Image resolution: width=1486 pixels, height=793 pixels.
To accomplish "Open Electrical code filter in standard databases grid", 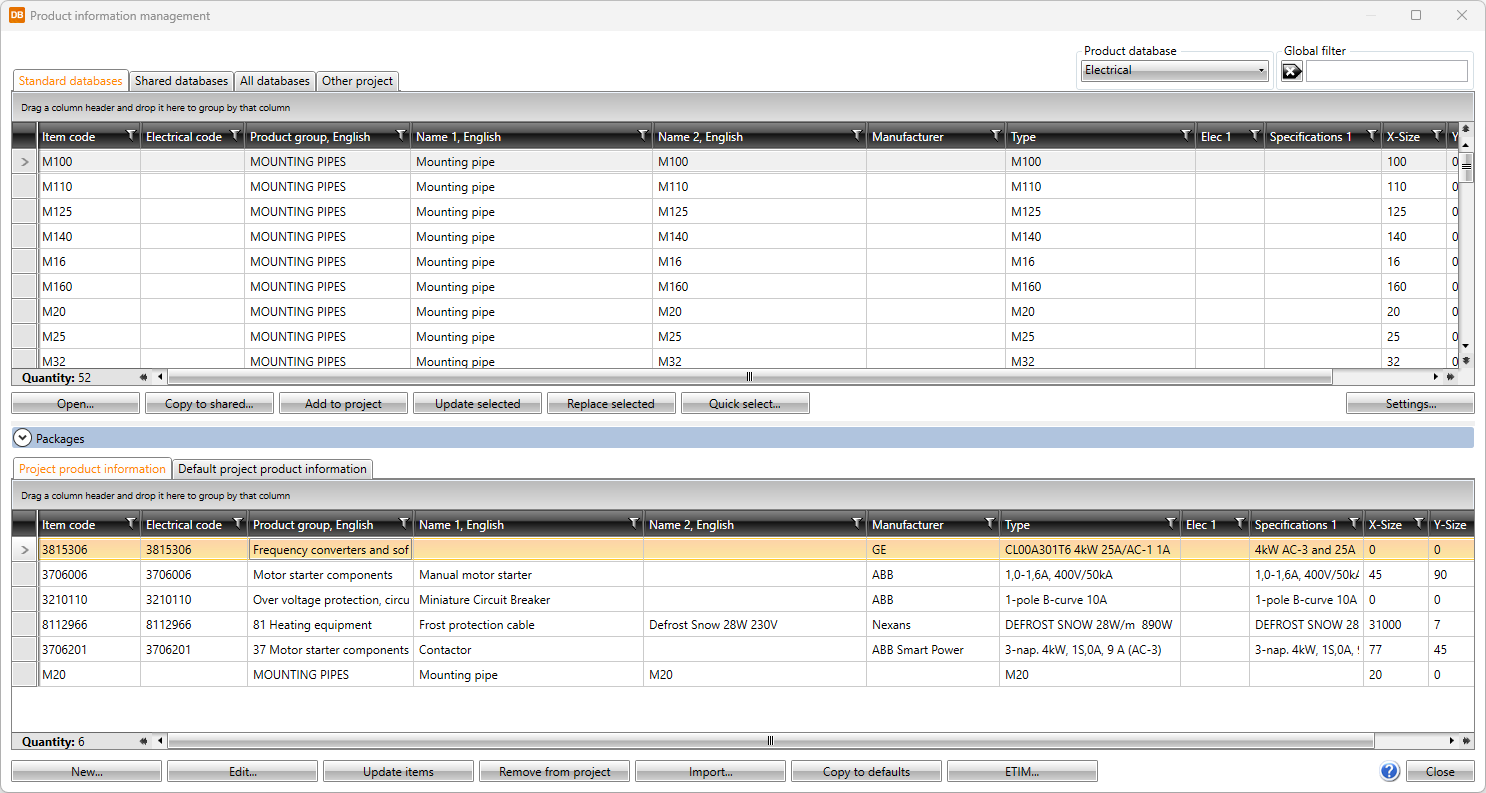I will click(235, 135).
